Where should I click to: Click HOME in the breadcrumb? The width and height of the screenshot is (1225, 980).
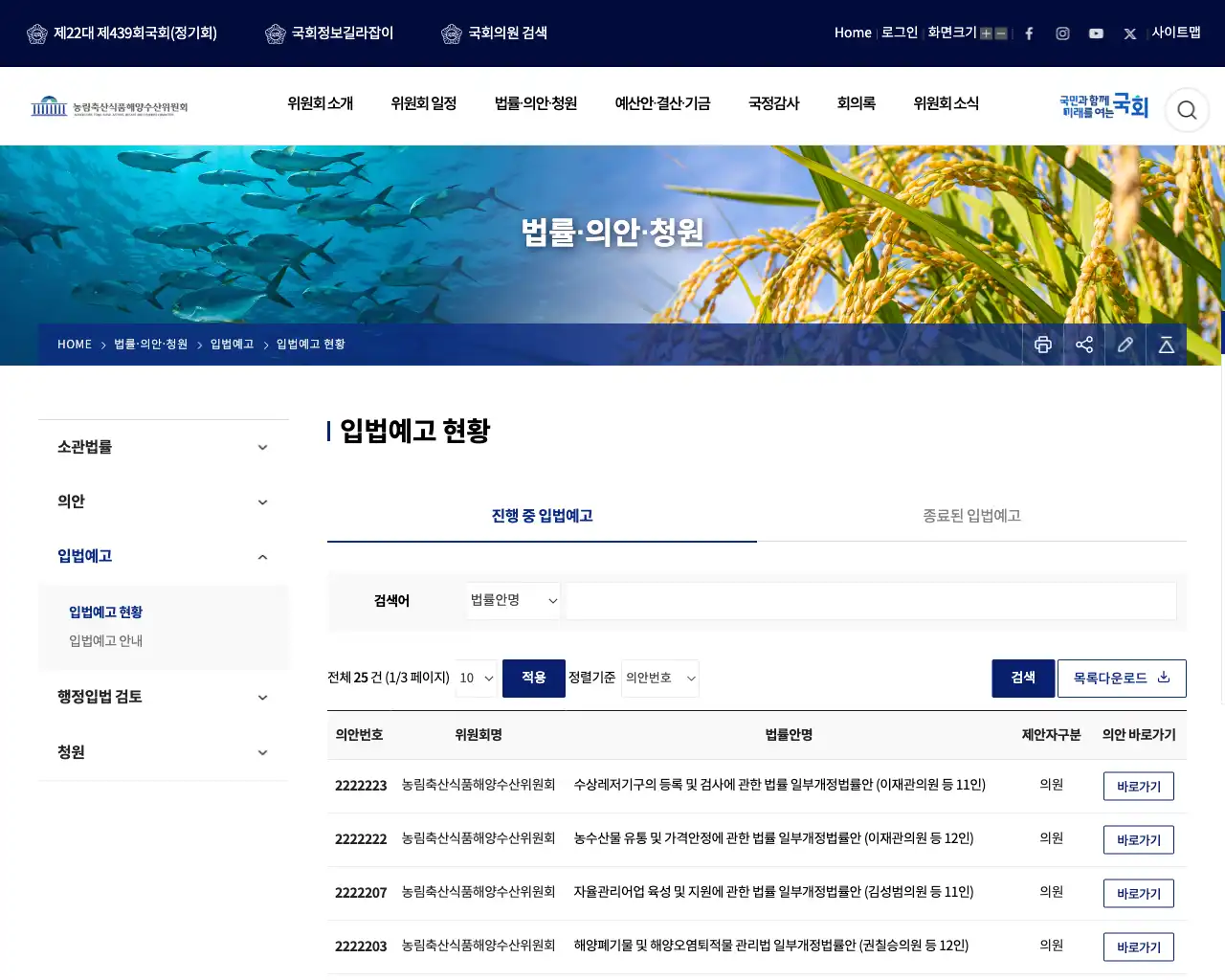tap(75, 345)
